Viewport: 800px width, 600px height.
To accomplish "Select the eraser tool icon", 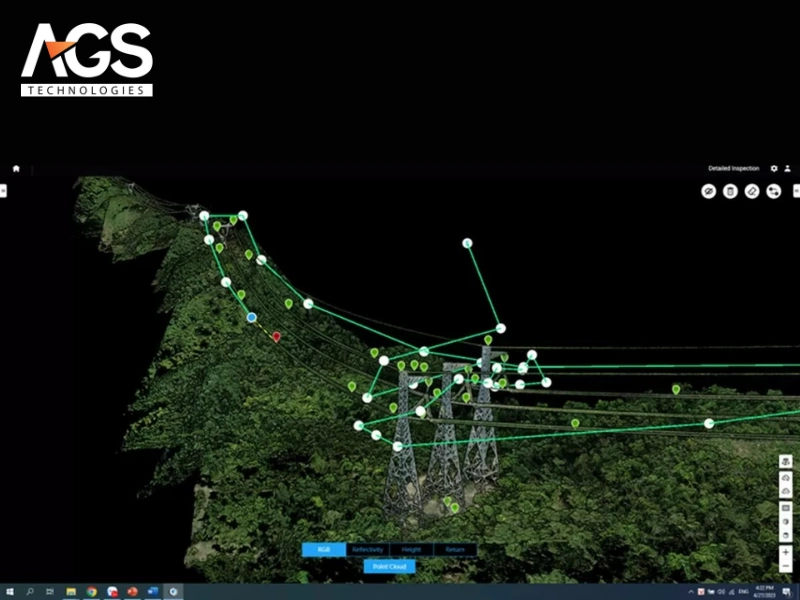I will 752,191.
